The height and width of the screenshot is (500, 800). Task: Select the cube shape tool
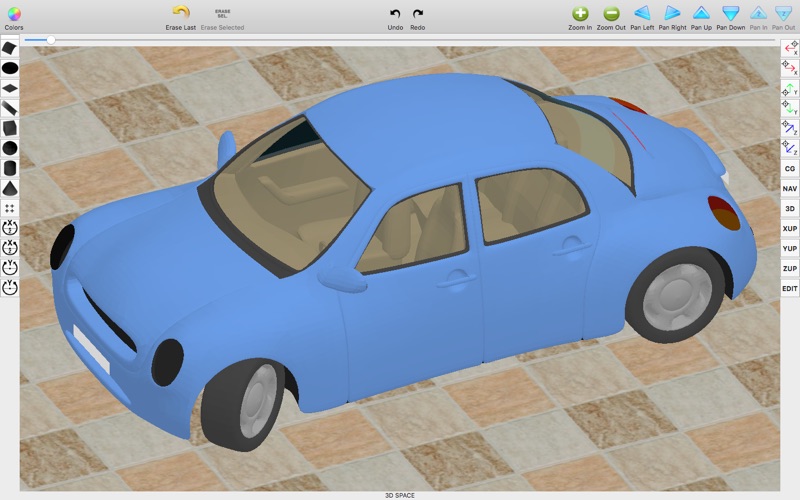click(10, 128)
